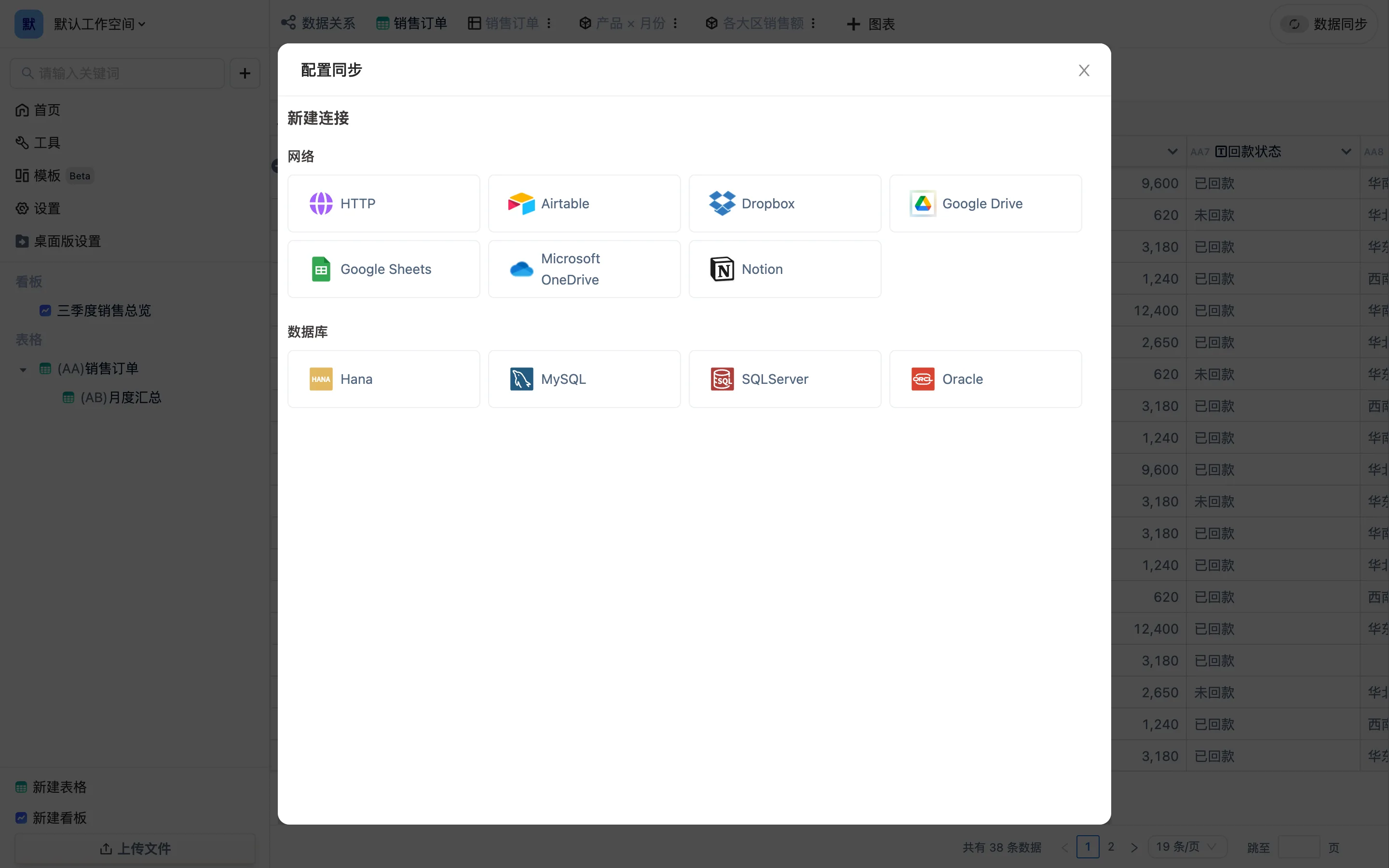Screen dimensions: 1389x868
Task: Open the 回款状态 column dropdown
Action: pos(1346,151)
